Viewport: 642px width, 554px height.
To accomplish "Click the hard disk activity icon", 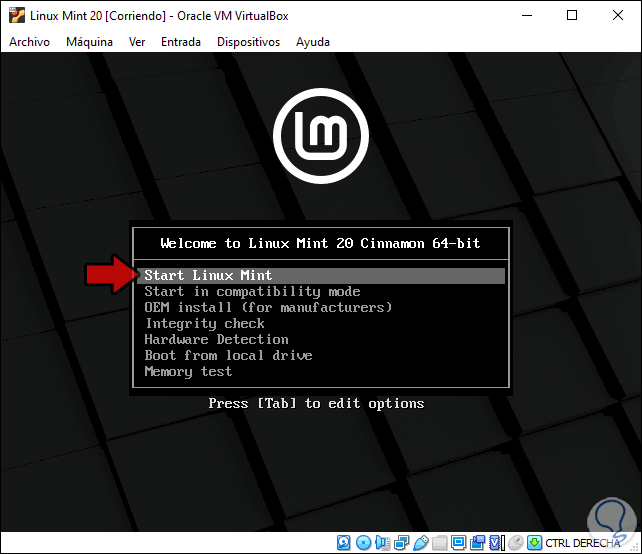I will pyautogui.click(x=344, y=543).
